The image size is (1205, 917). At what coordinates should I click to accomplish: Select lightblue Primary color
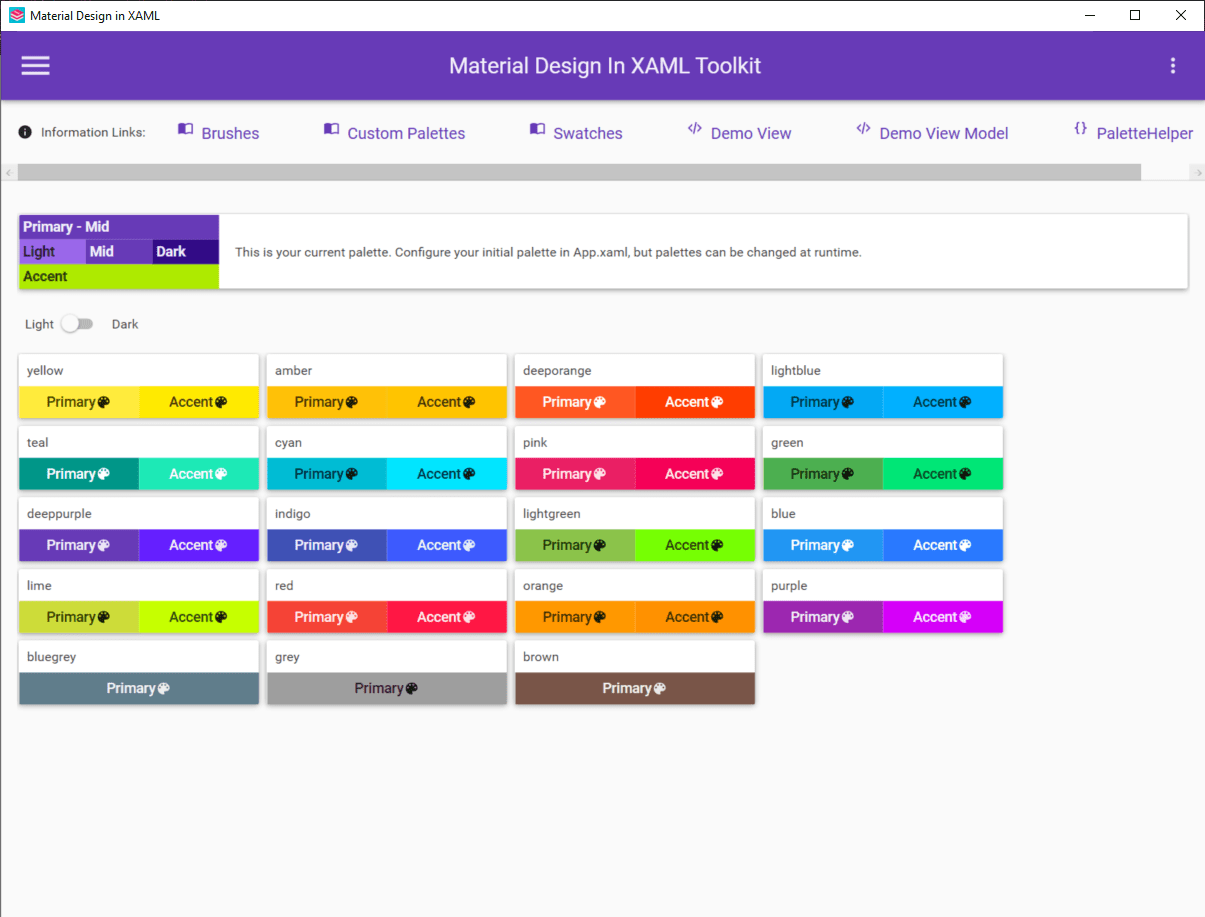pos(823,402)
